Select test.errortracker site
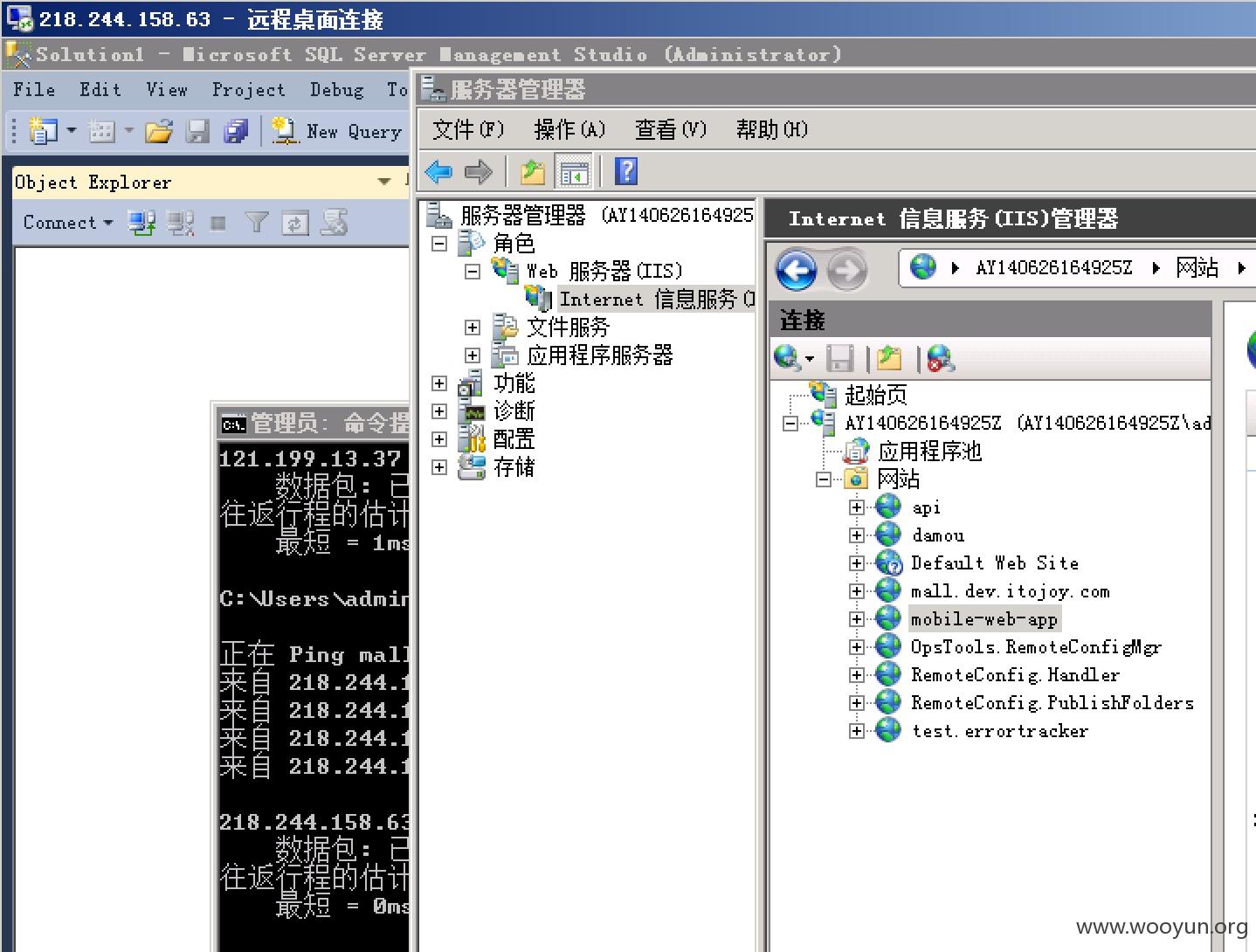The width and height of the screenshot is (1256, 952). click(1000, 731)
